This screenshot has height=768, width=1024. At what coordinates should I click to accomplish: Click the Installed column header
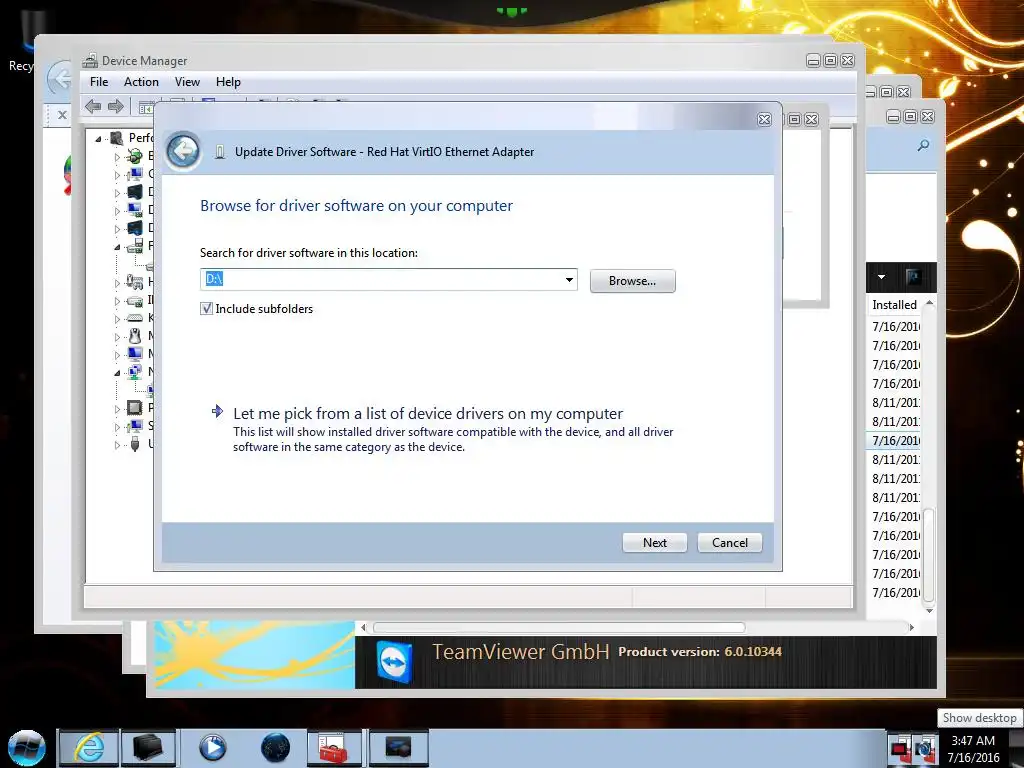(894, 304)
